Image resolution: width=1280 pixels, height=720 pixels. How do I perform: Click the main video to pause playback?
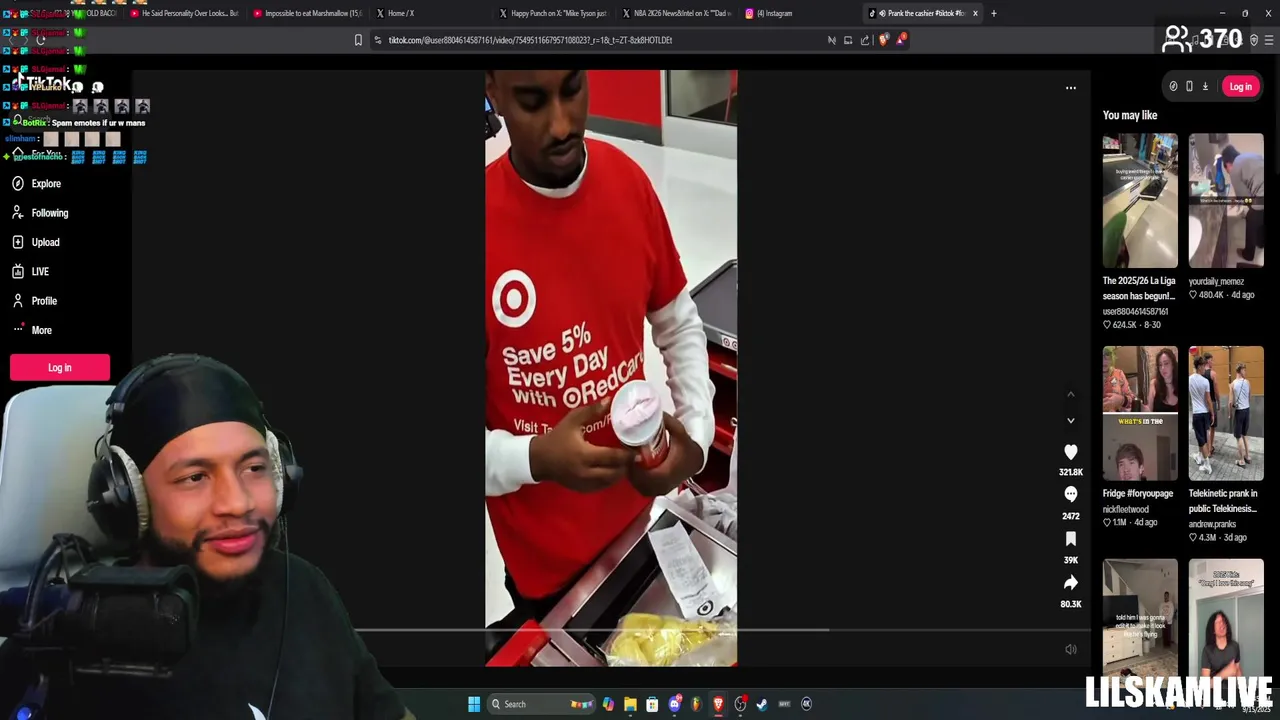click(611, 368)
